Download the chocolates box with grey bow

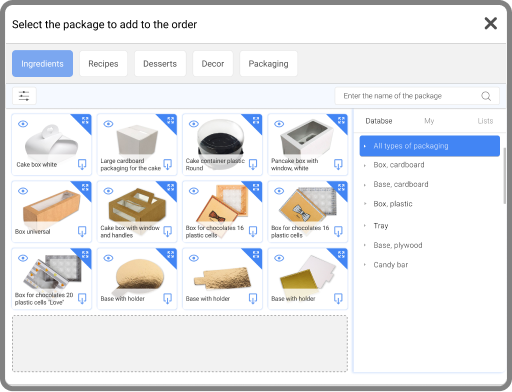[x=338, y=231]
